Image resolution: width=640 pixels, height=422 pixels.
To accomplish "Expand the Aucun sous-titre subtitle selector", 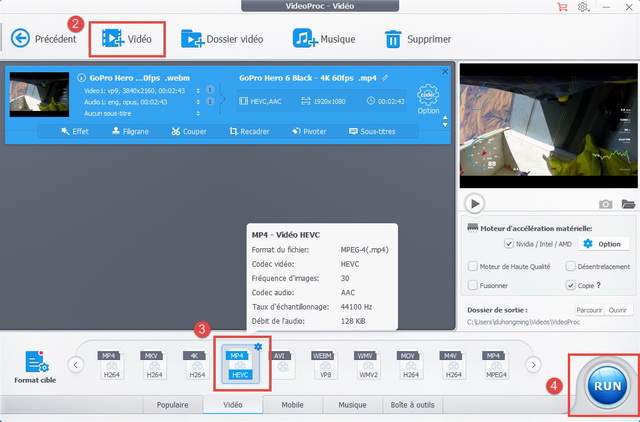I will [x=198, y=113].
